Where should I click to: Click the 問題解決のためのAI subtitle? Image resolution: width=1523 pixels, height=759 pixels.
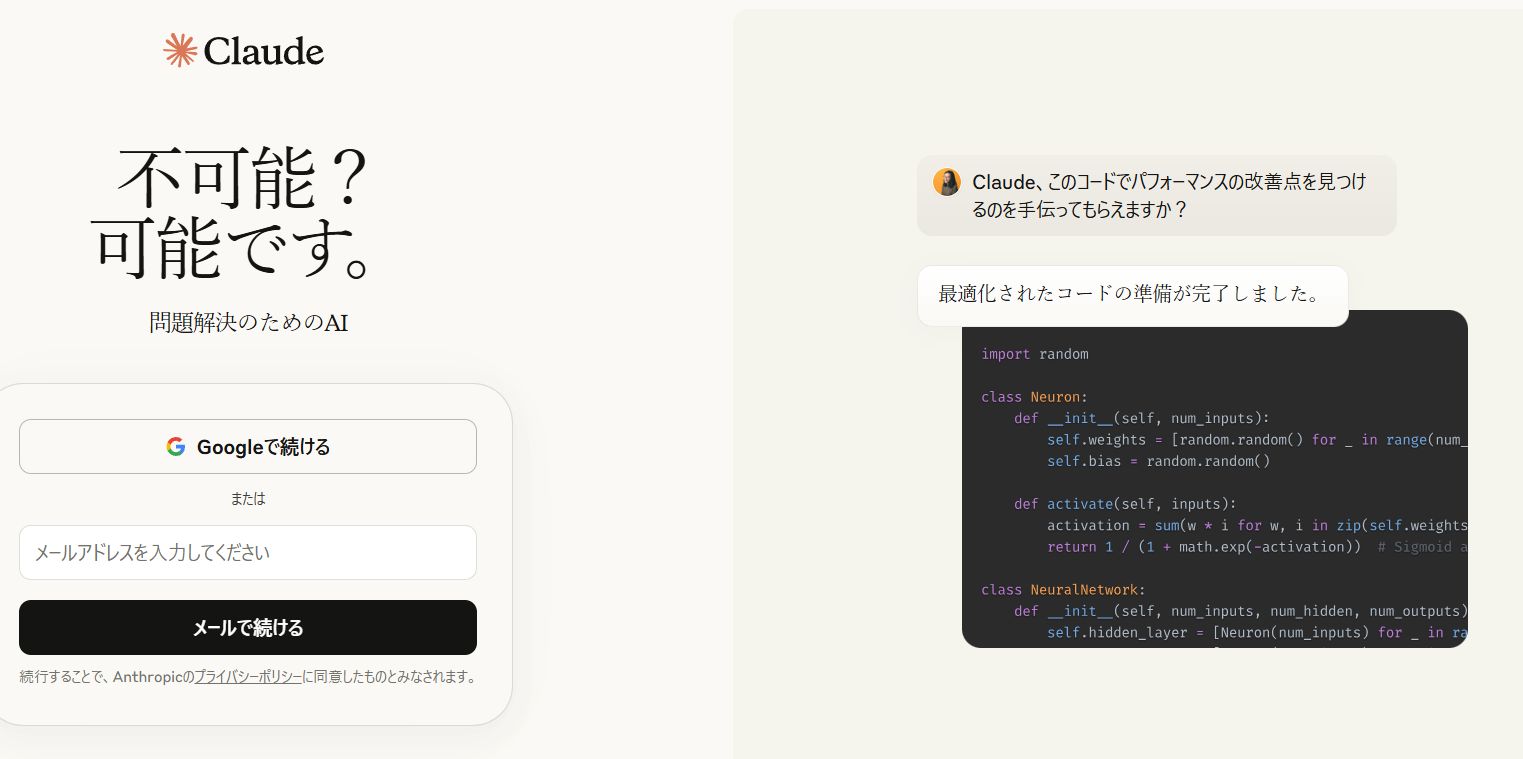(x=248, y=323)
